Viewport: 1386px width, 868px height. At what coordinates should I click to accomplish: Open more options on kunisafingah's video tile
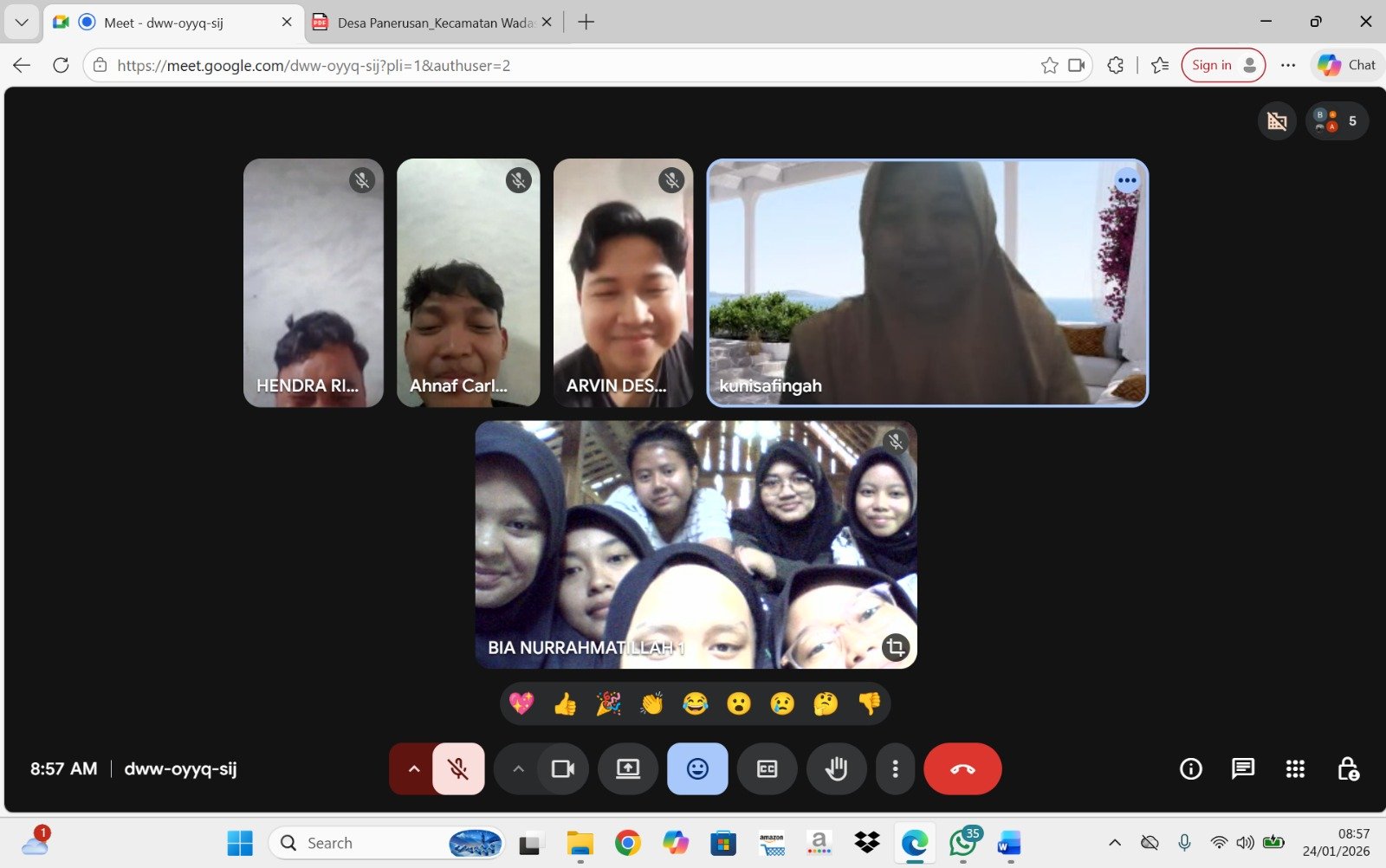[x=1126, y=180]
